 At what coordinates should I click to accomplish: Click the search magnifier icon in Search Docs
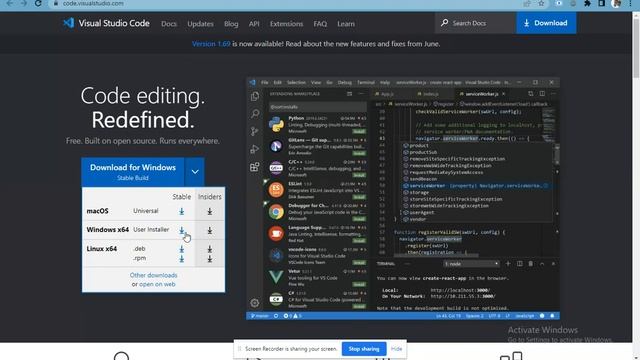(444, 23)
